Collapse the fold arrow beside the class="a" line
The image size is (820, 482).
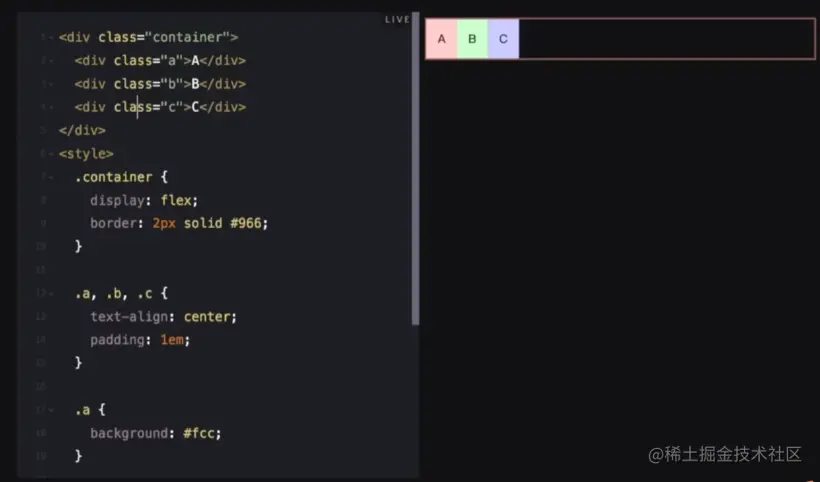click(51, 61)
